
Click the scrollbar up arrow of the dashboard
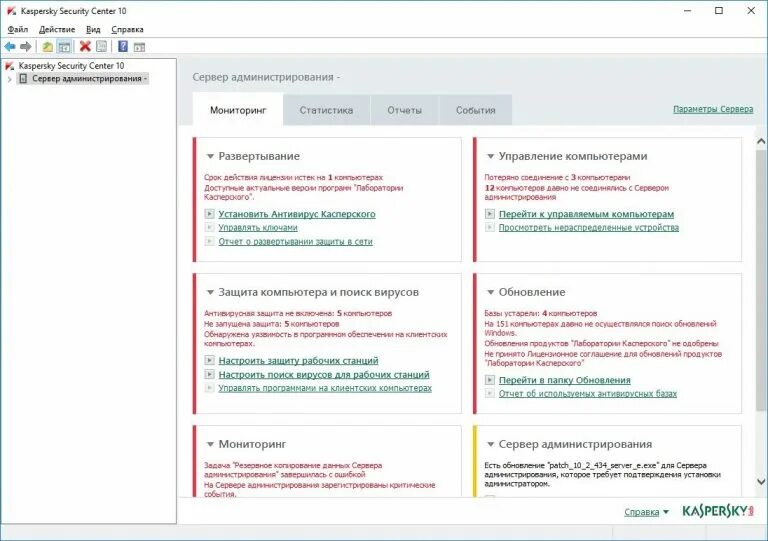coord(761,141)
